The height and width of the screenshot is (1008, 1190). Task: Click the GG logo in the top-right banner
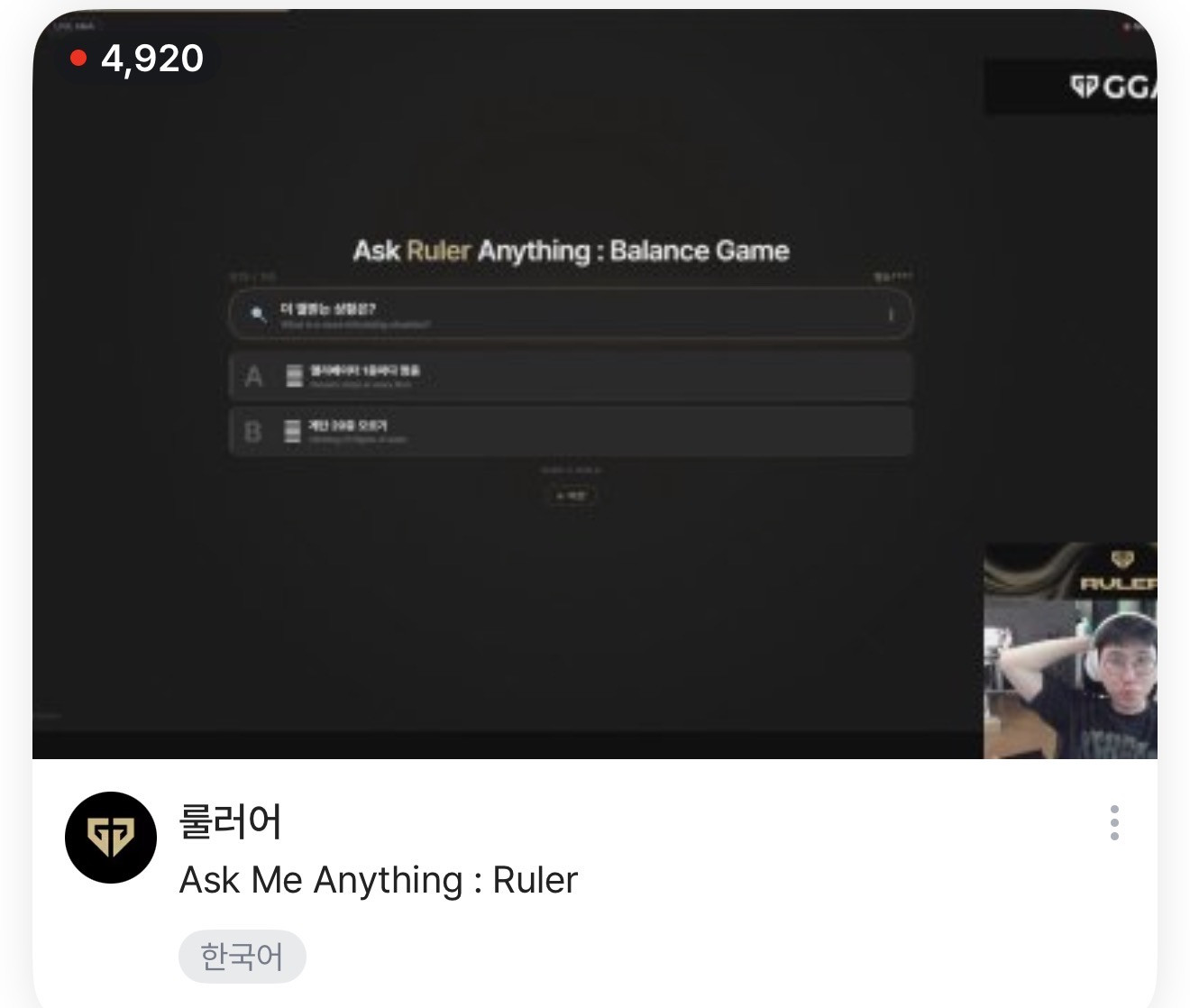1112,87
